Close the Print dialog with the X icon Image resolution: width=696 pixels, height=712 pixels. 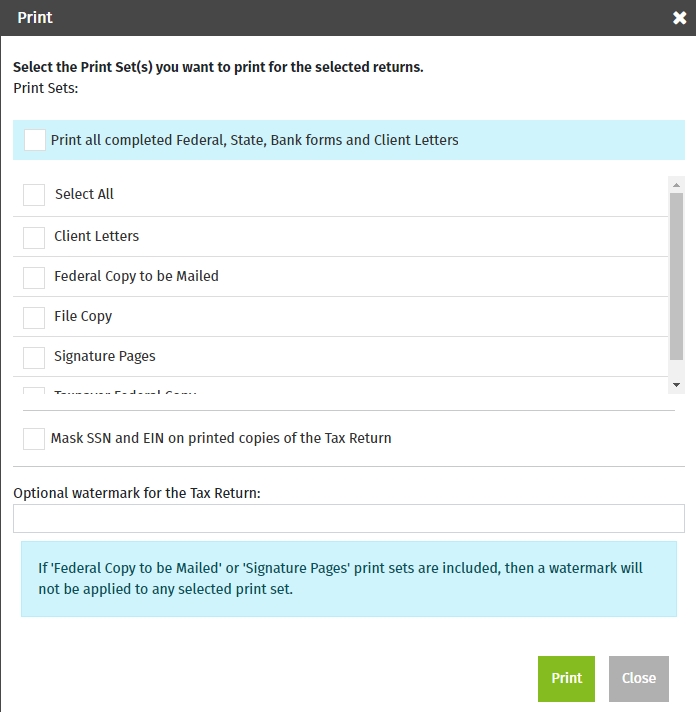679,18
